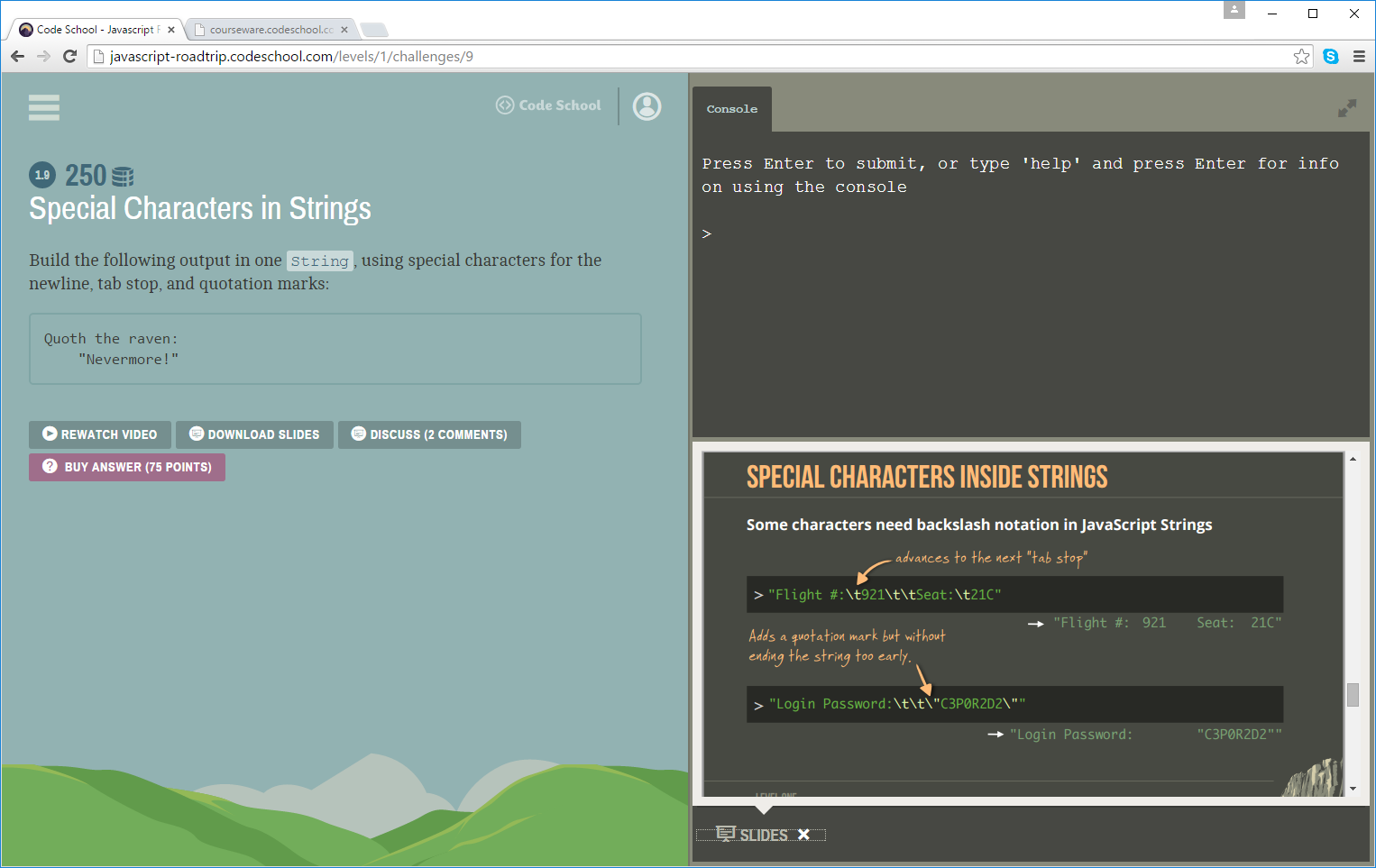Open the Chrome menu
Image resolution: width=1376 pixels, height=868 pixels.
(1359, 56)
